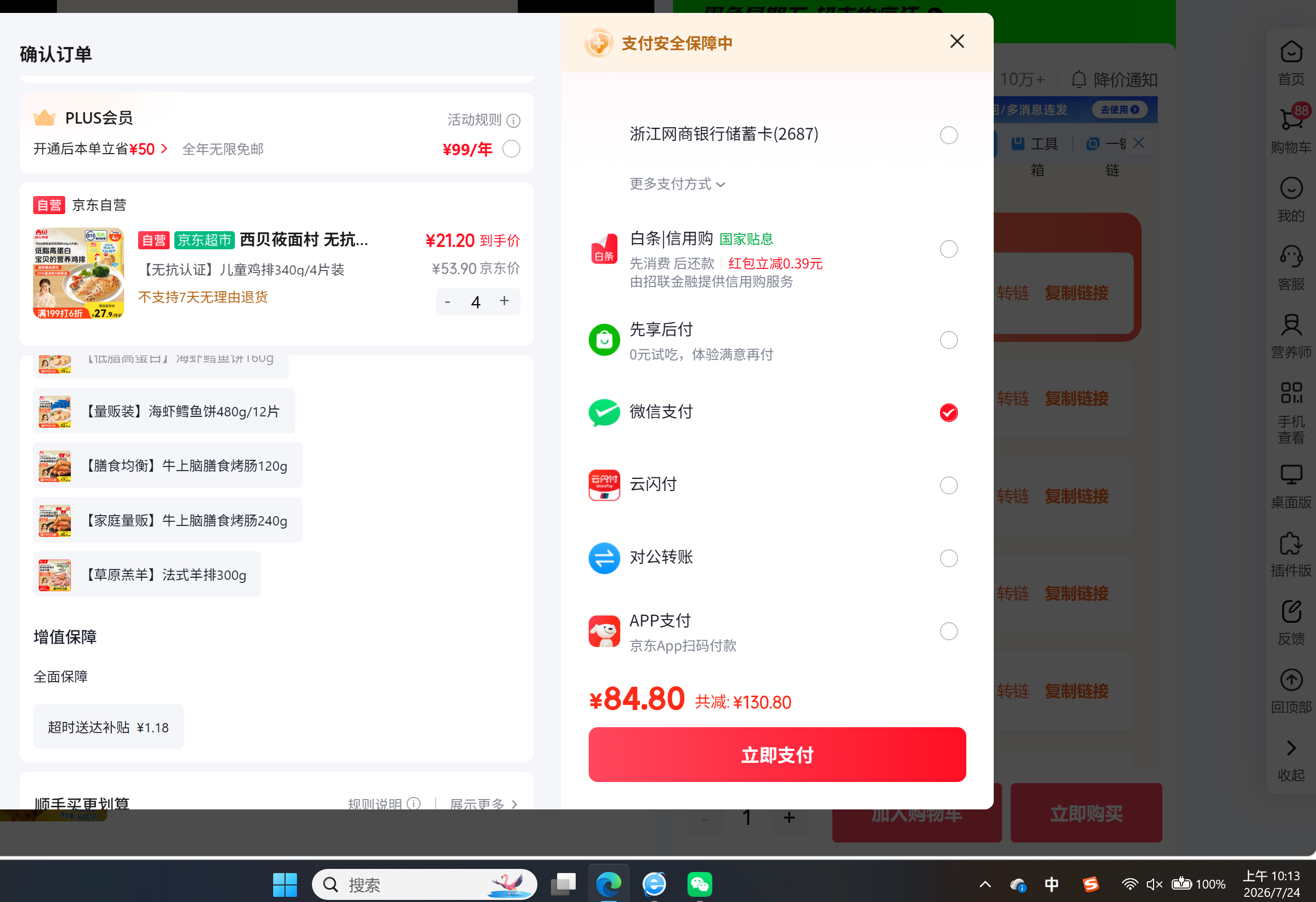
Task: Click the 规则说明 info icon
Action: pos(414,804)
